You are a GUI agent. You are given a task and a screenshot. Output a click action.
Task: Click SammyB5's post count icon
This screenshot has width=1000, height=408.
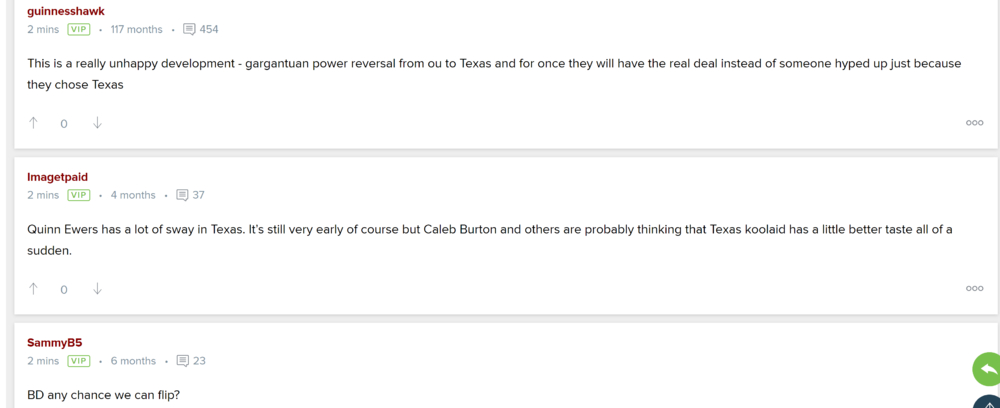click(182, 361)
